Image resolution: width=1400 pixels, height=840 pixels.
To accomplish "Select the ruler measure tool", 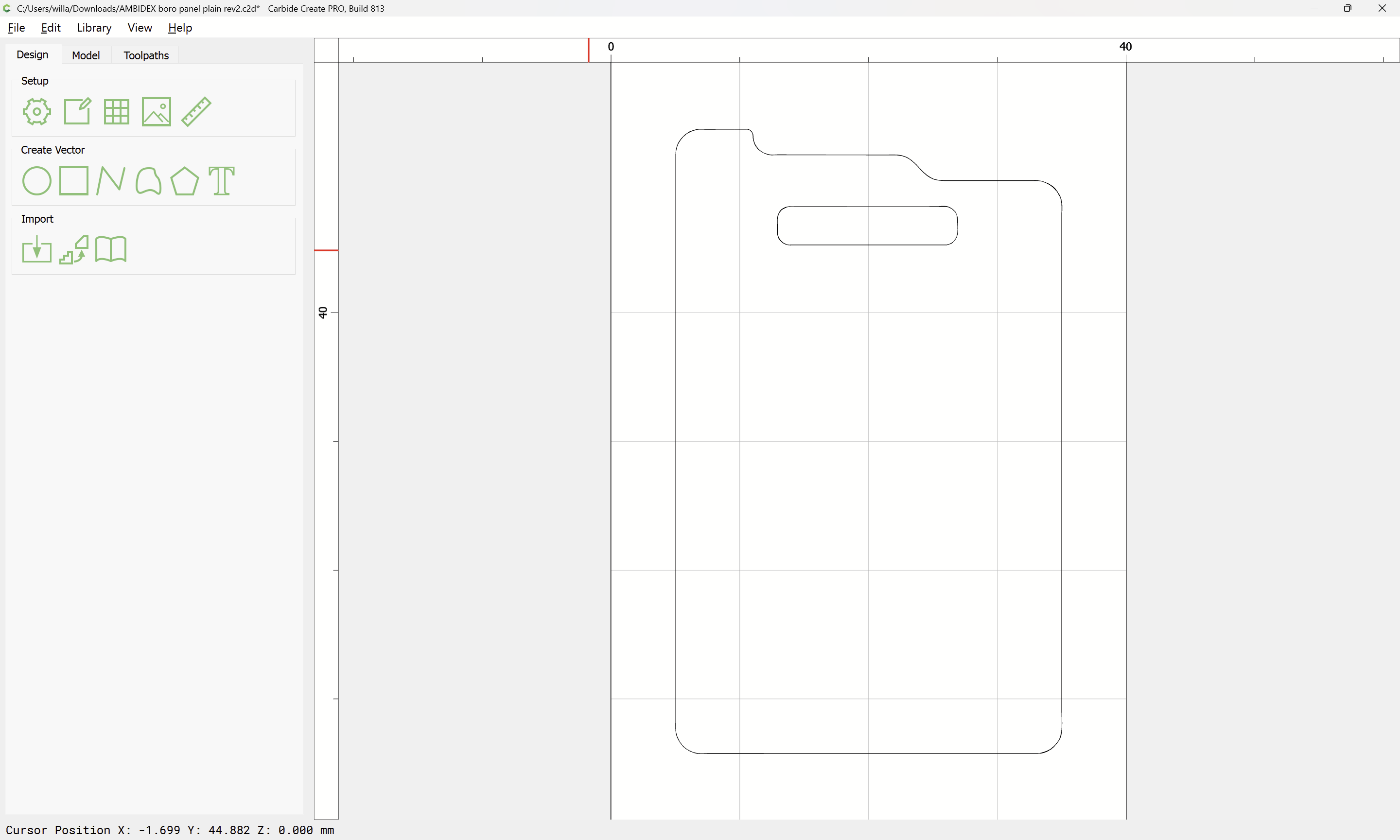I will [196, 111].
